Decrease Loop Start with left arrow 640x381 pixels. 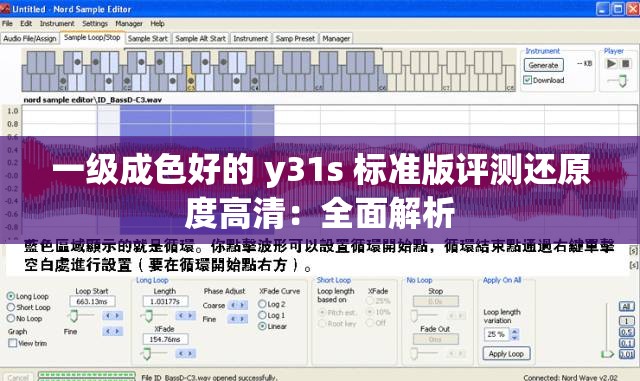coord(108,316)
